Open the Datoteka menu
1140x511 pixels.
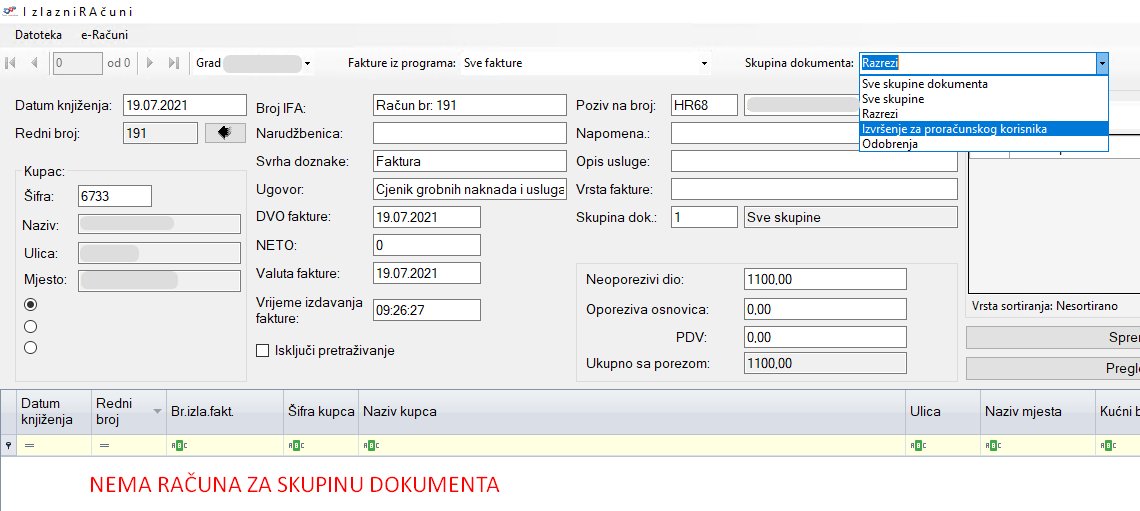tap(39, 34)
